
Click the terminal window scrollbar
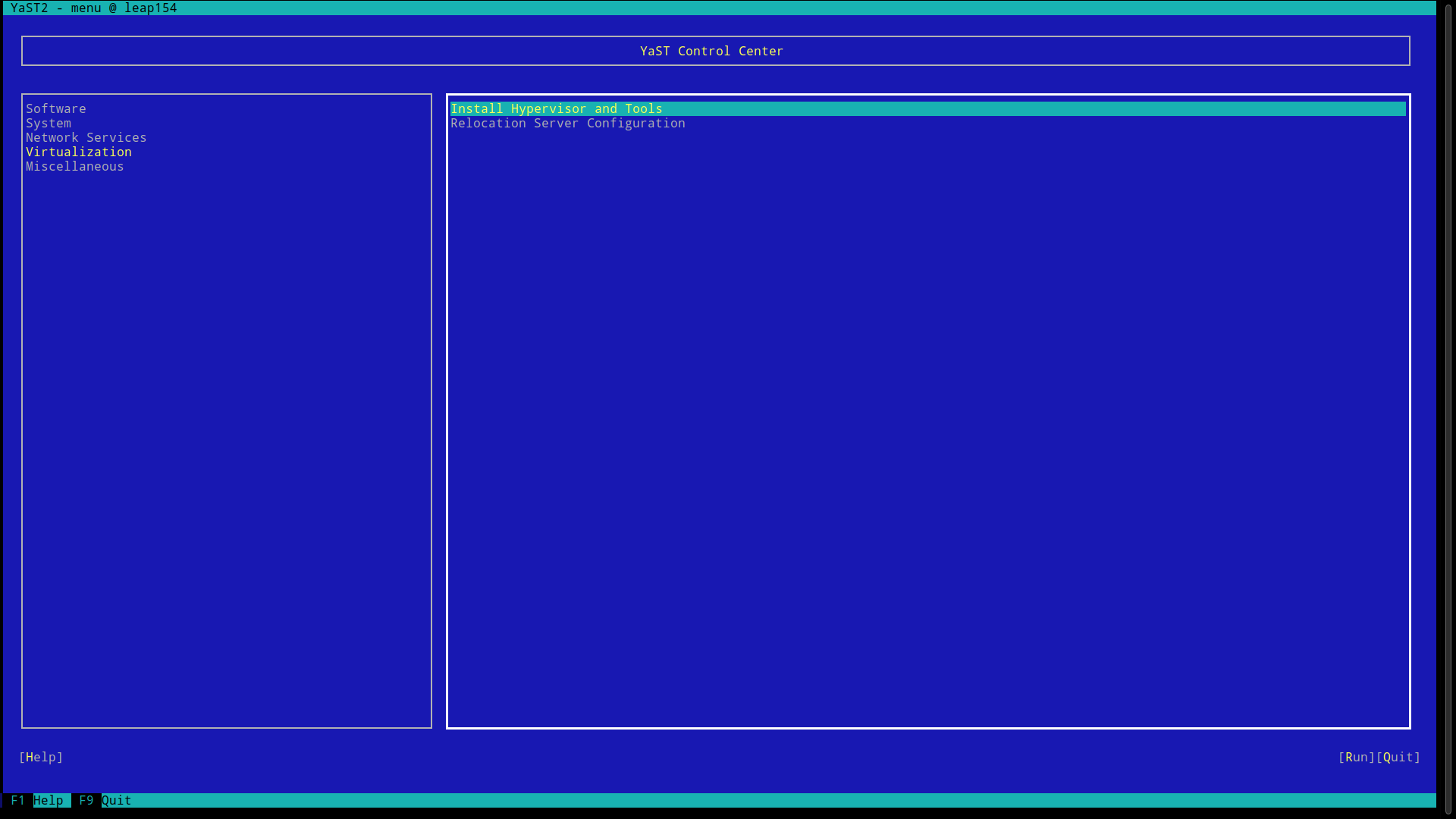[x=1447, y=409]
